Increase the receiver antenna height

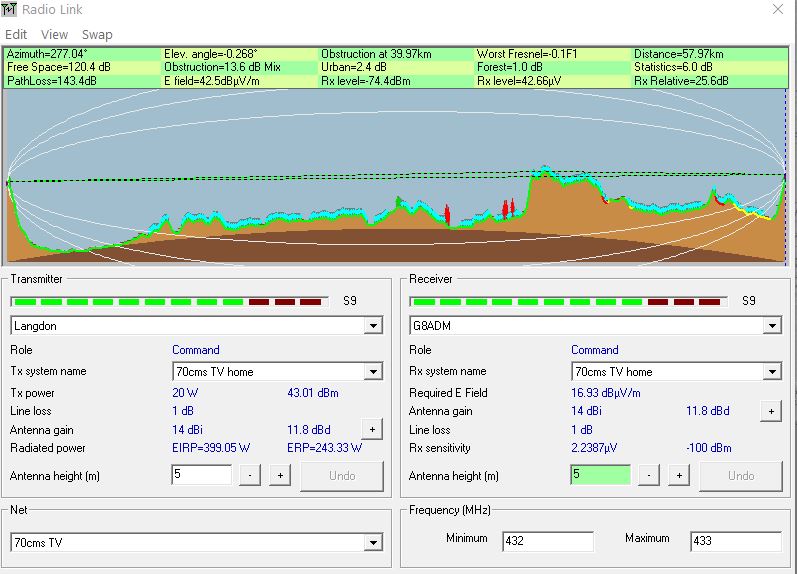click(x=679, y=475)
